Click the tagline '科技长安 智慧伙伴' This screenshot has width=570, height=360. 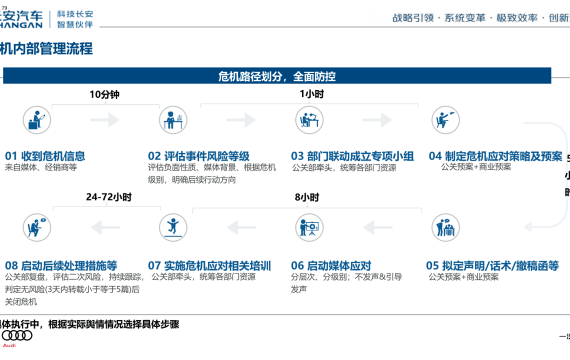(x=75, y=19)
